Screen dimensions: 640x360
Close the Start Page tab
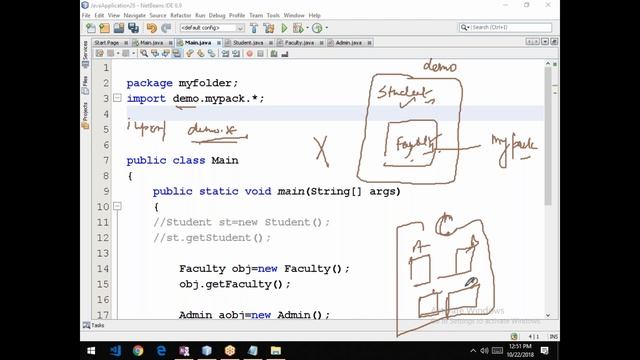tap(126, 42)
